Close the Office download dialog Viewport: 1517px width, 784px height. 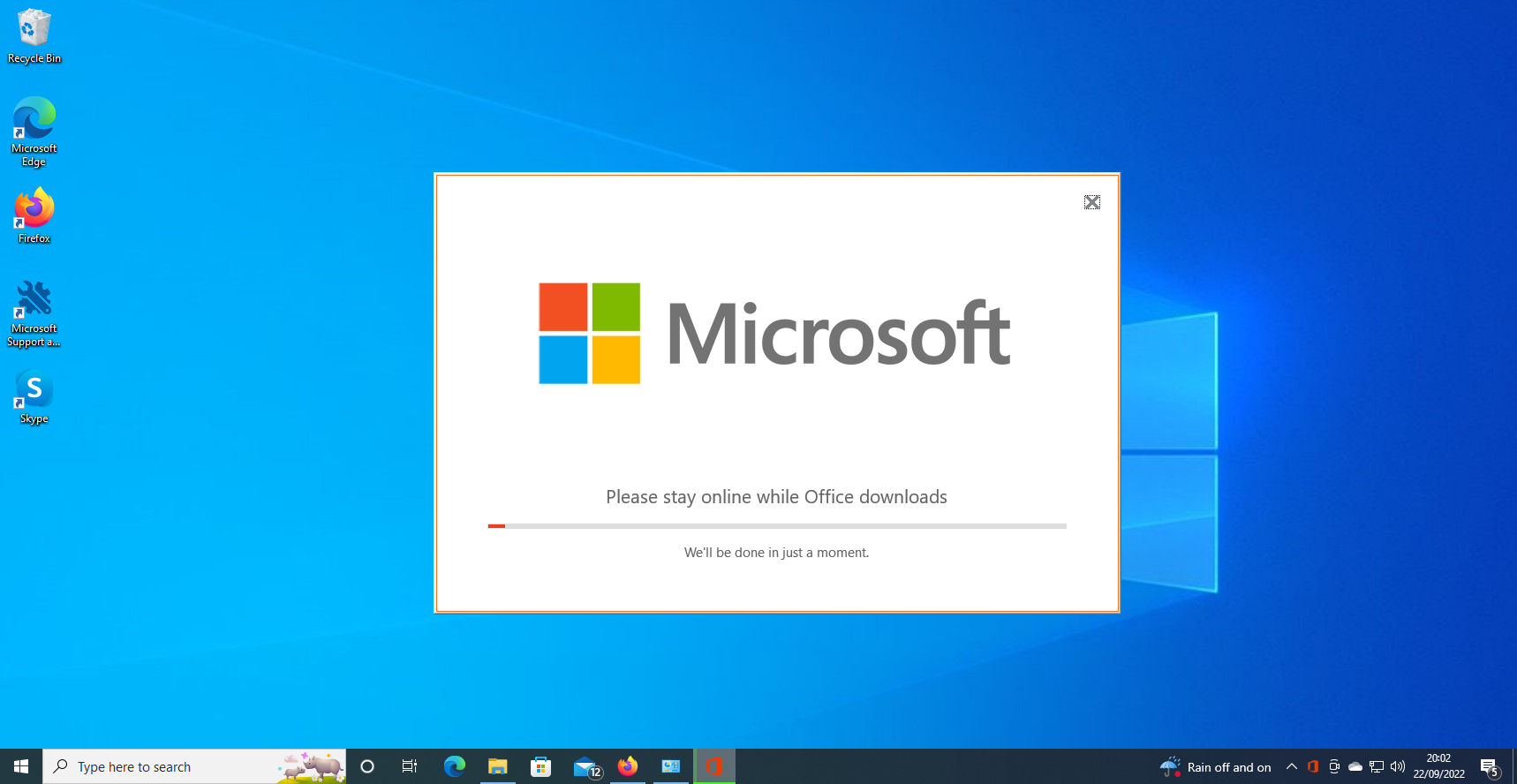[1092, 202]
